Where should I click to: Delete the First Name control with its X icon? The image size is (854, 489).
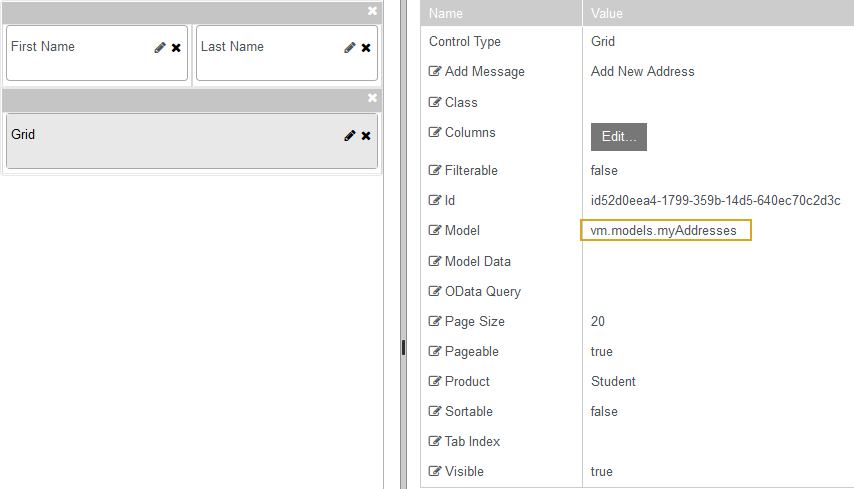(x=176, y=48)
